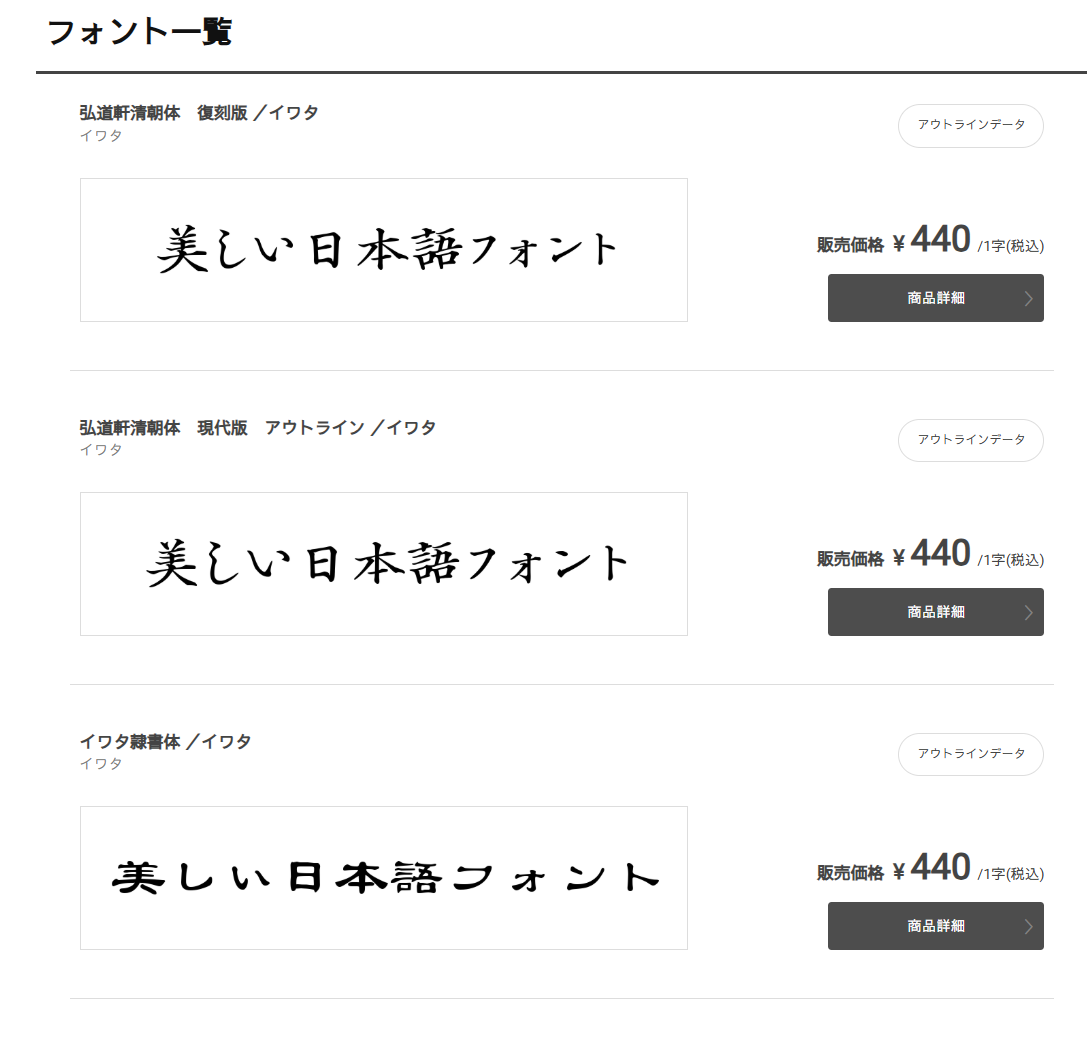
Task: Click the イワタ maker label under イワタ隷書体 title
Action: (x=101, y=763)
